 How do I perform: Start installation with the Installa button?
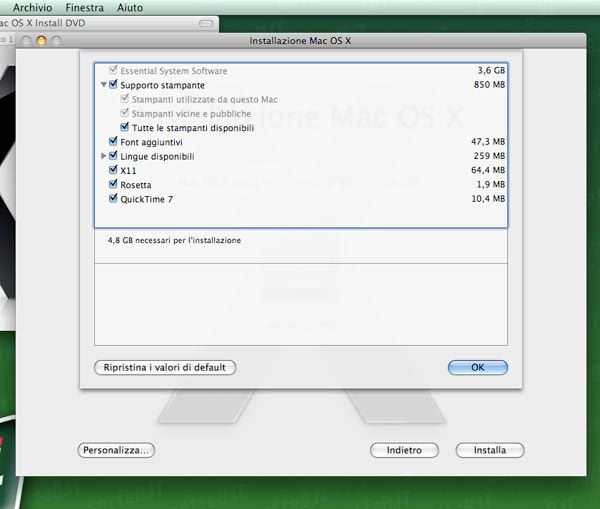pos(490,450)
